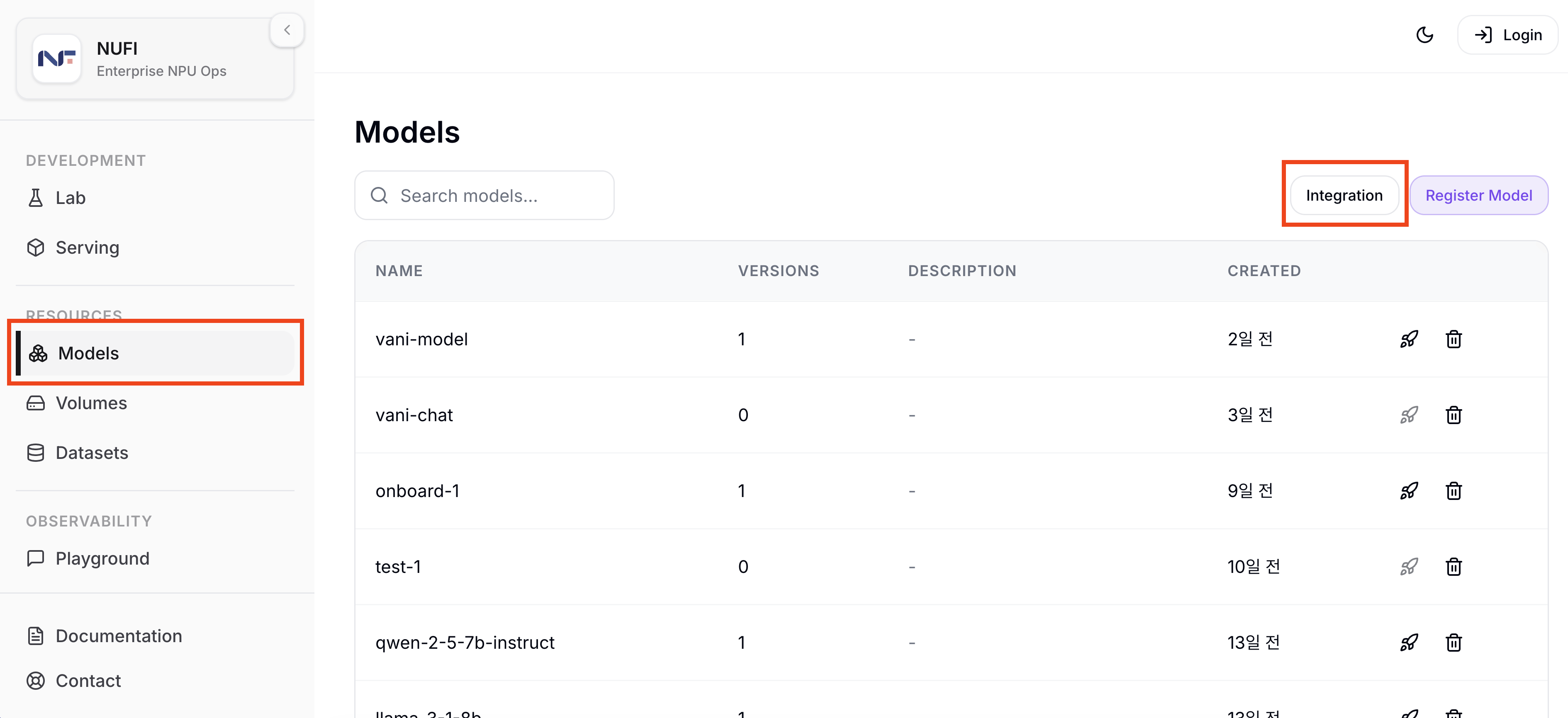This screenshot has height=718, width=1568.
Task: Click the VERSIONS column header
Action: [779, 271]
